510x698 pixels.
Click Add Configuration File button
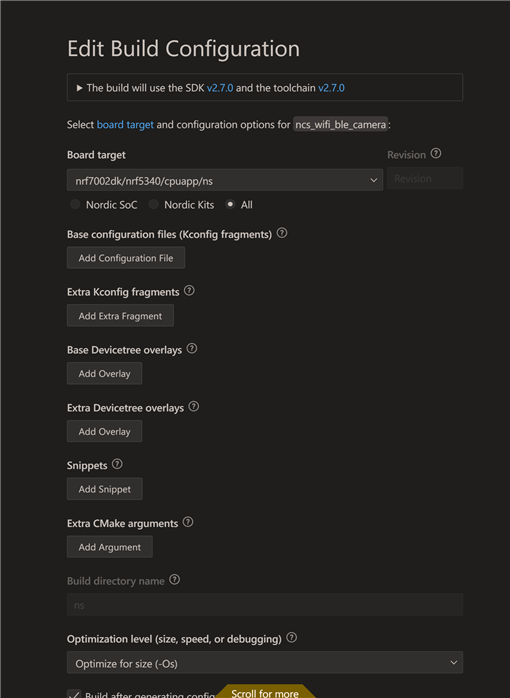tap(126, 258)
